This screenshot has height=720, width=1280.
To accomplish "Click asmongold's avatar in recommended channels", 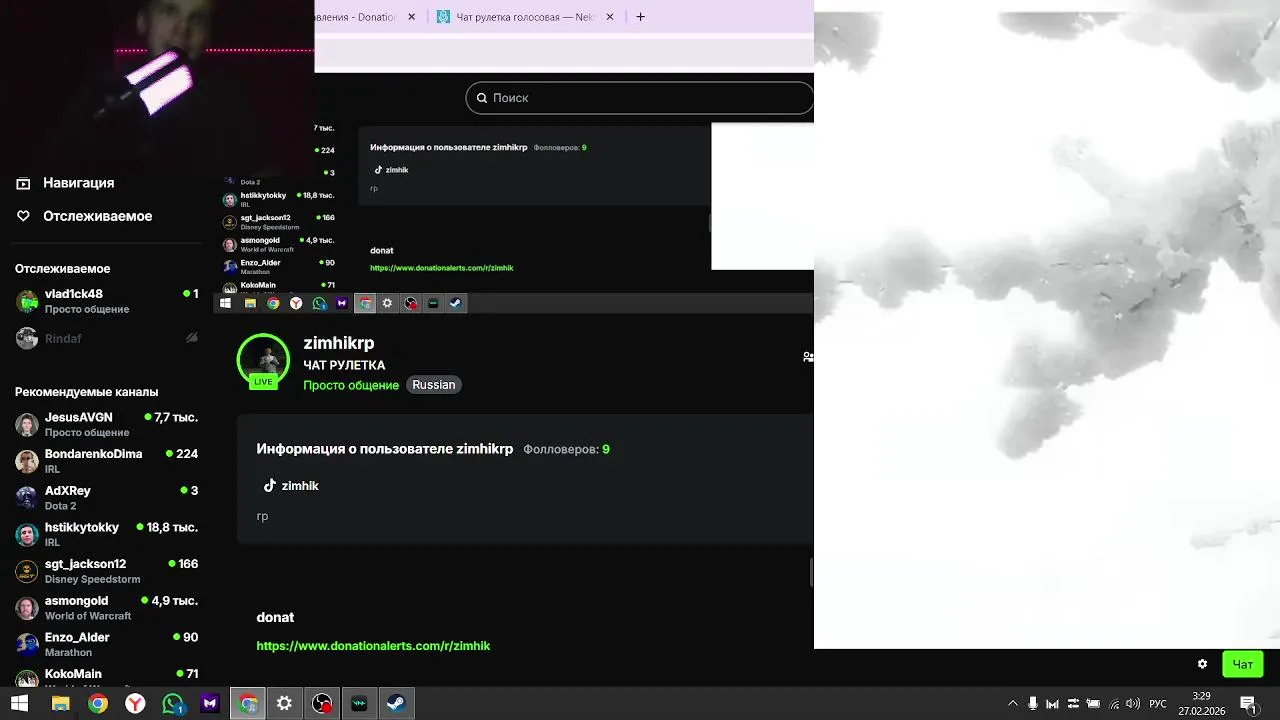I will (x=27, y=608).
